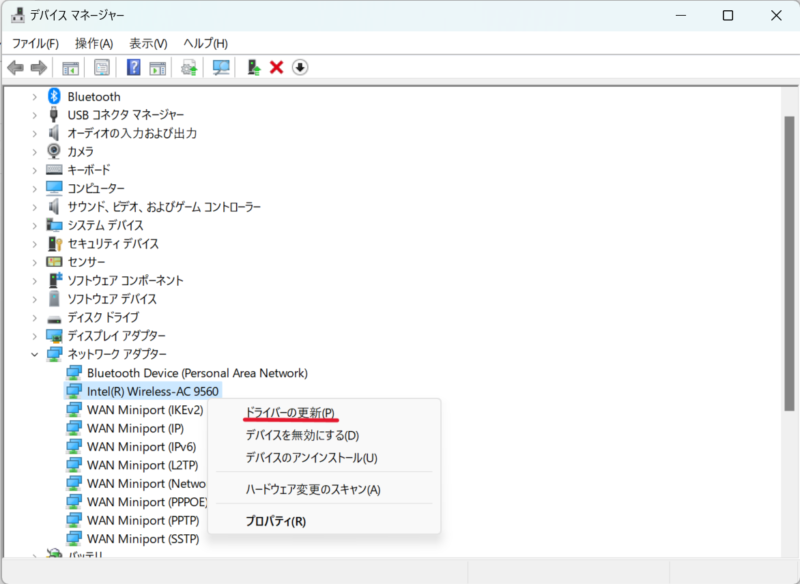Image resolution: width=800 pixels, height=584 pixels.
Task: Select the WAN Miniport (L2TP) entry
Action: (142, 465)
